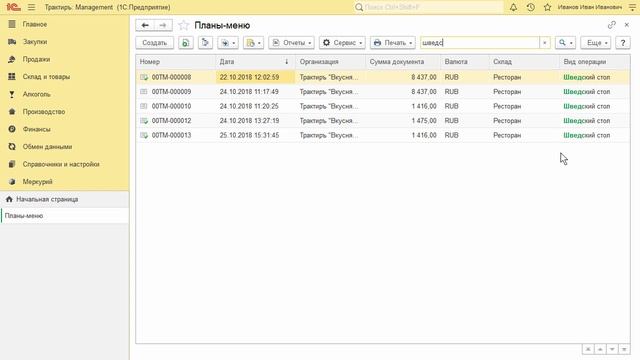This screenshot has height=360, width=640.
Task: Open the Сервис dropdown
Action: pyautogui.click(x=342, y=43)
